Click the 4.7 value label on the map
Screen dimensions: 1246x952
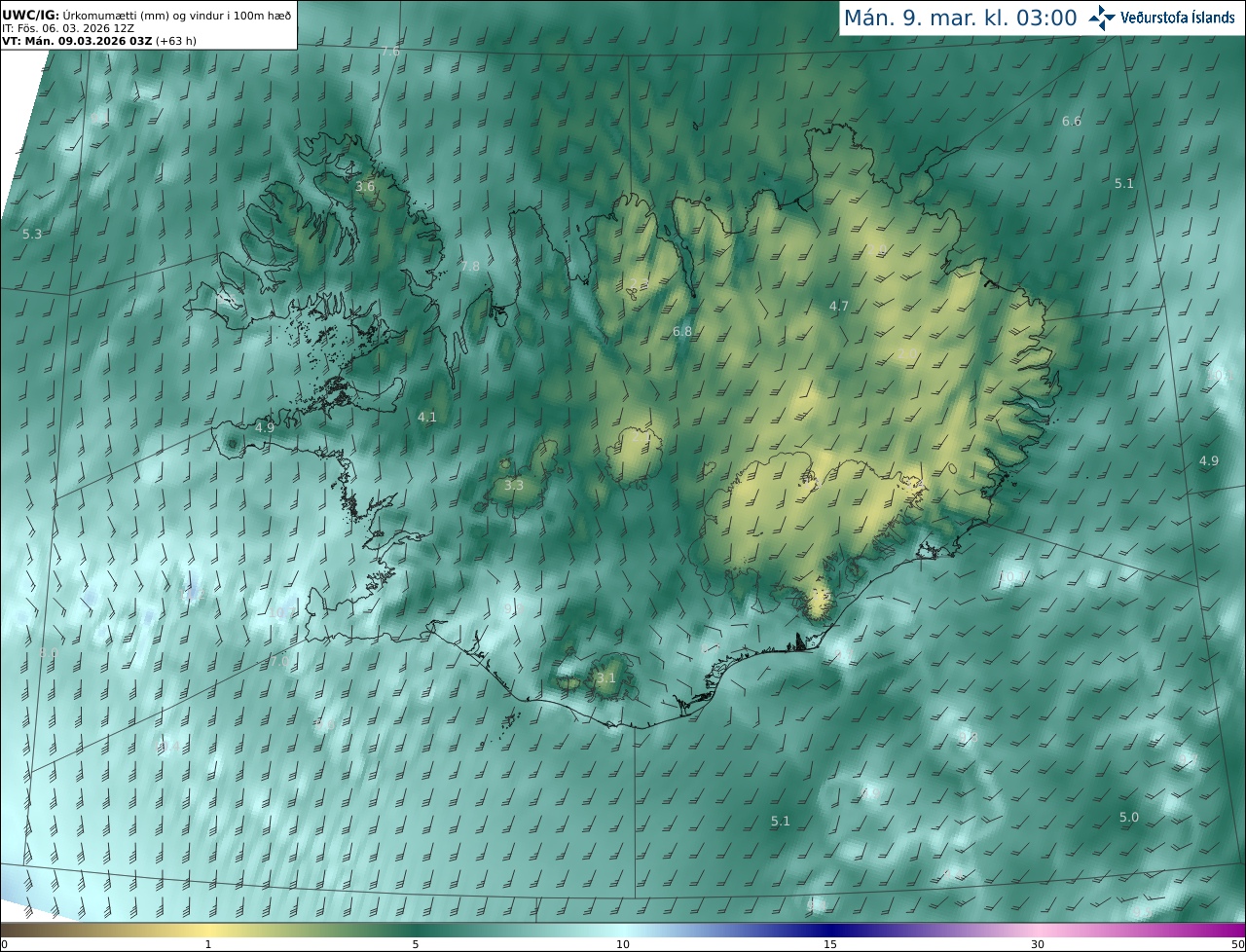pyautogui.click(x=838, y=306)
